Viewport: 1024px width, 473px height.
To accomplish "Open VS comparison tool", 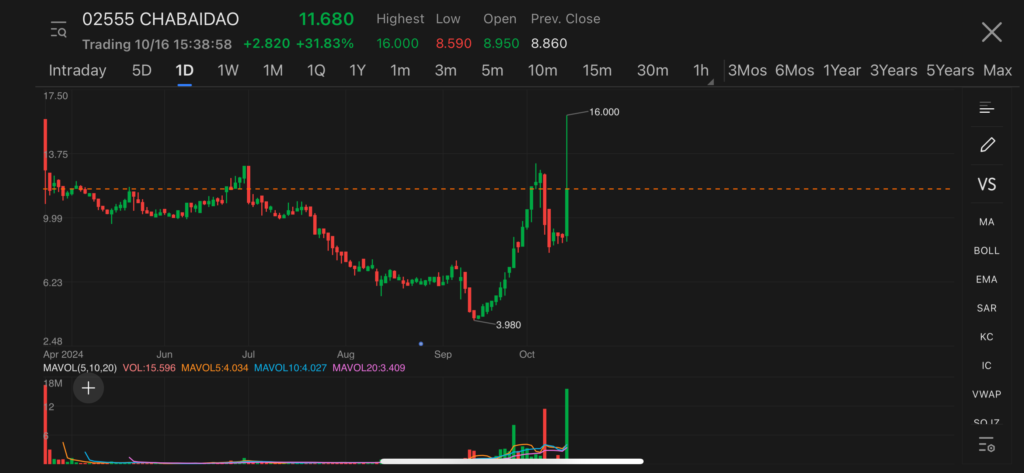I will coord(987,185).
